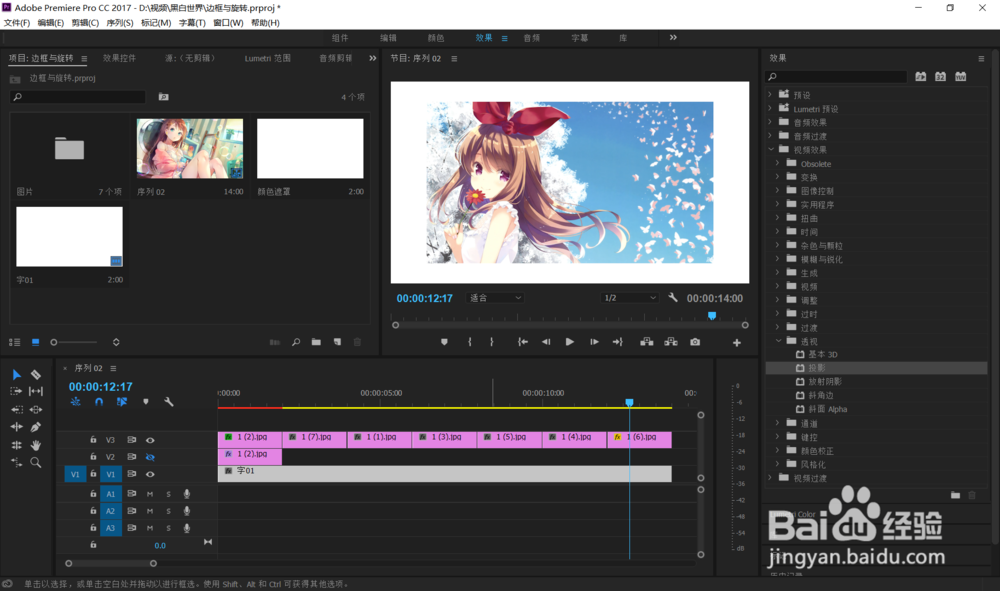This screenshot has width=1000, height=591.
Task: Toggle V2 track output eye
Action: (x=151, y=457)
